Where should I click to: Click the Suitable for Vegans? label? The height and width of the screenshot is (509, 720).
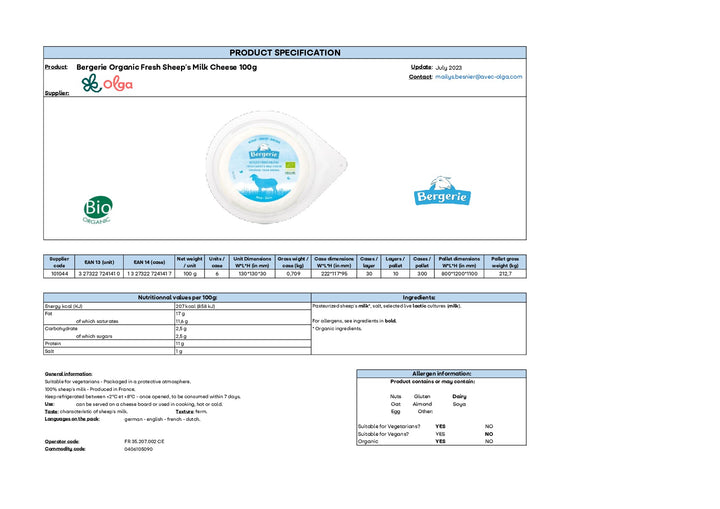(x=383, y=434)
